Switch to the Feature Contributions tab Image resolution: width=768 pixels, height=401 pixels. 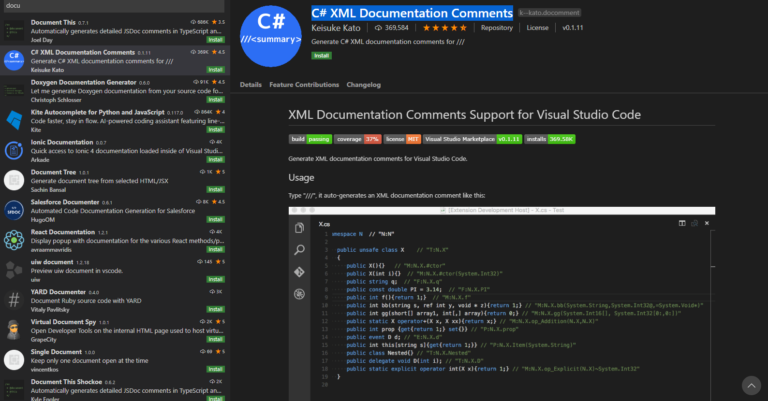(304, 85)
